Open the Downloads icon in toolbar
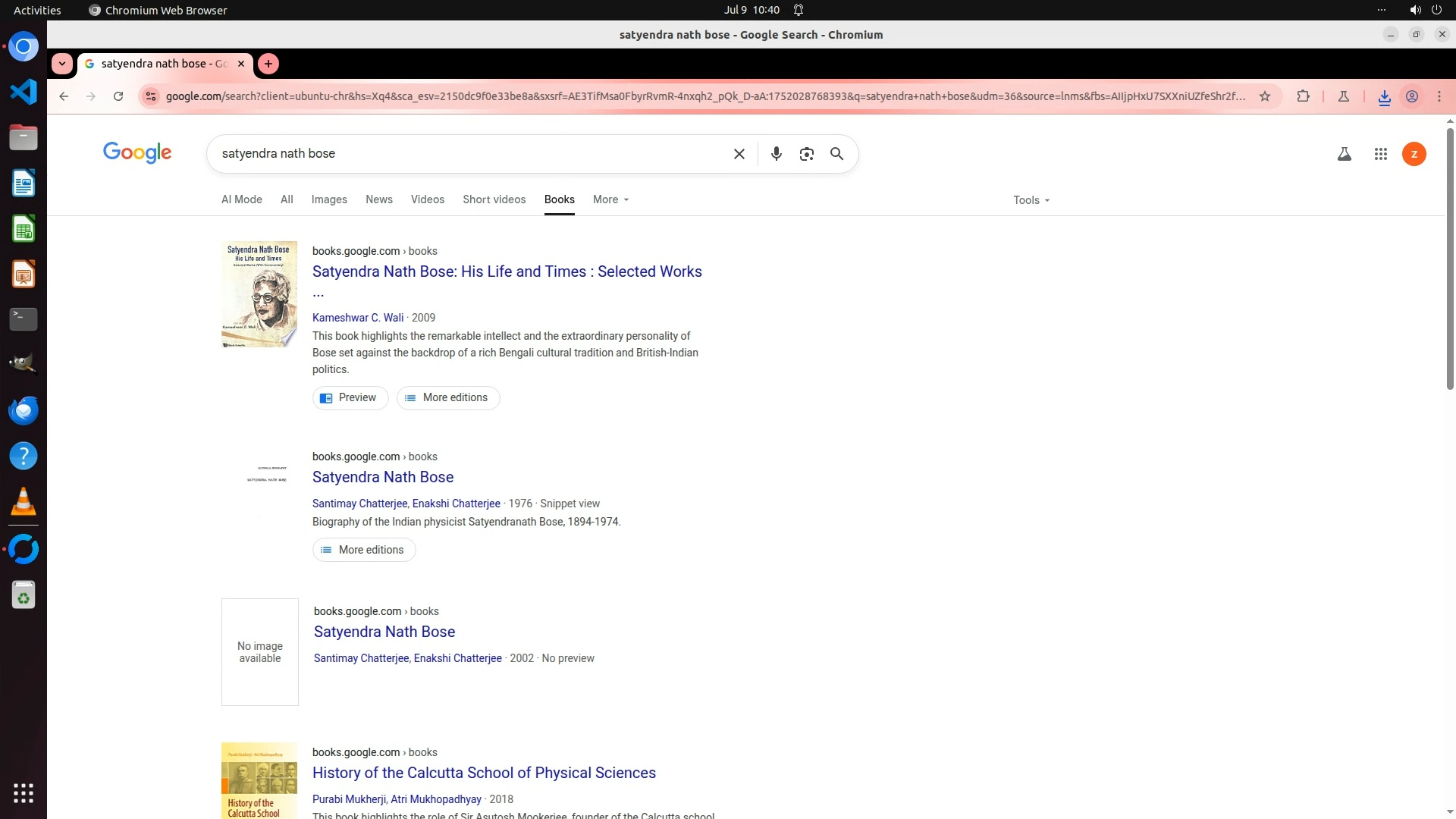 pos(1384,97)
